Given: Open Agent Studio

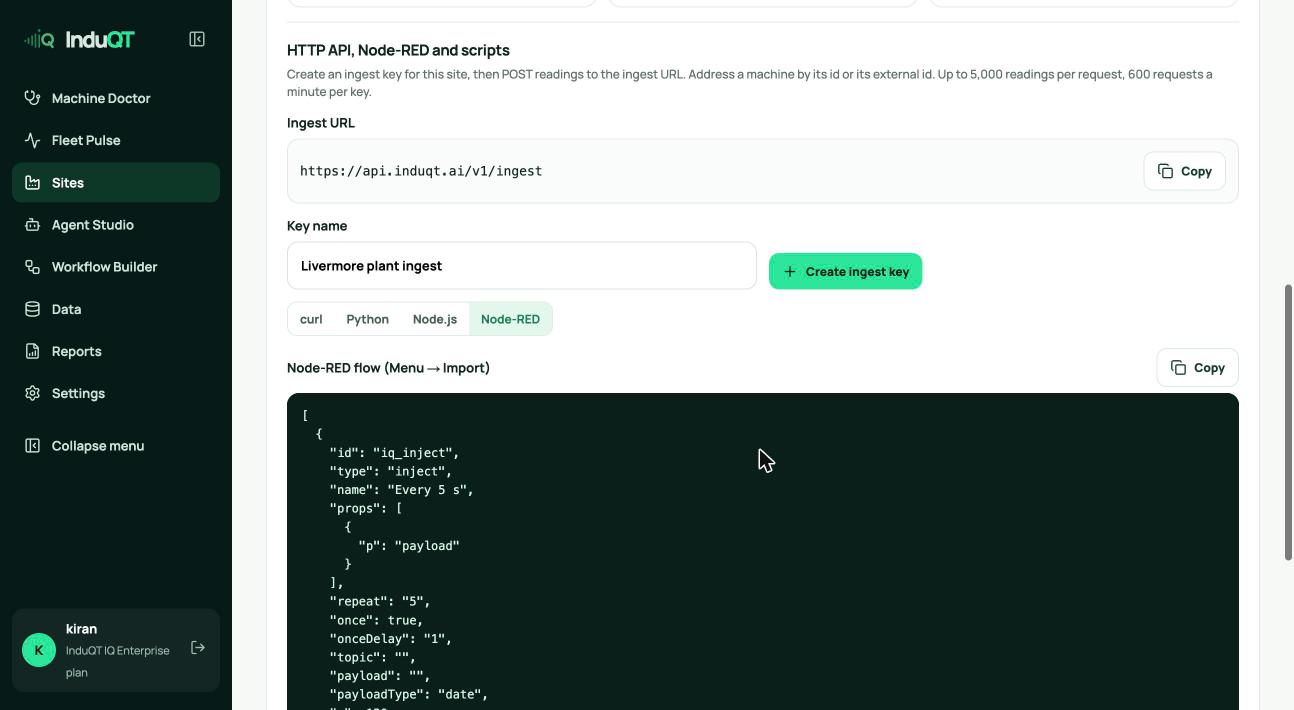Looking at the screenshot, I should pos(116,225).
